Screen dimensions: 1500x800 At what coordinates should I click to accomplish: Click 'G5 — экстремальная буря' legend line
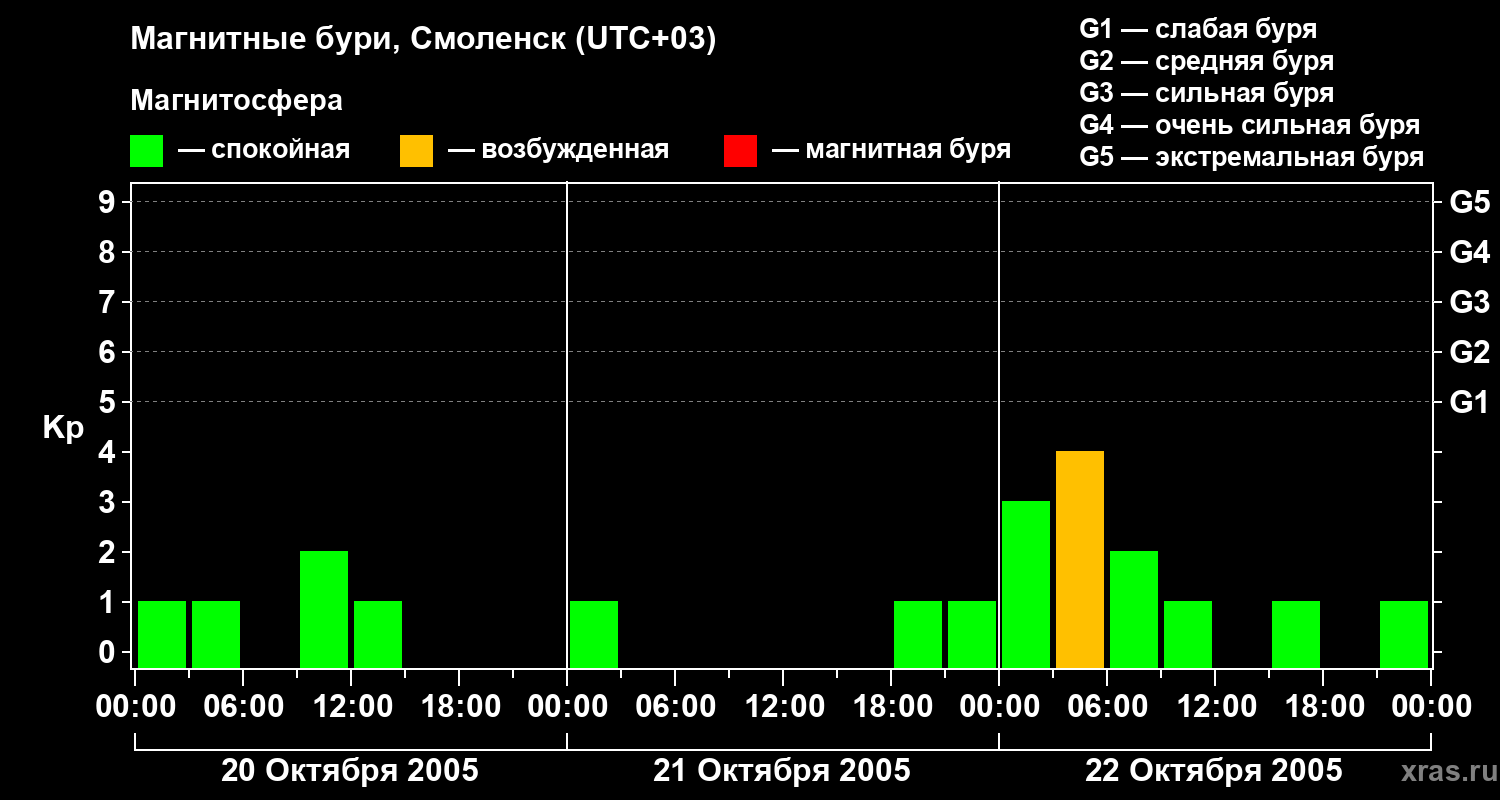point(1252,157)
